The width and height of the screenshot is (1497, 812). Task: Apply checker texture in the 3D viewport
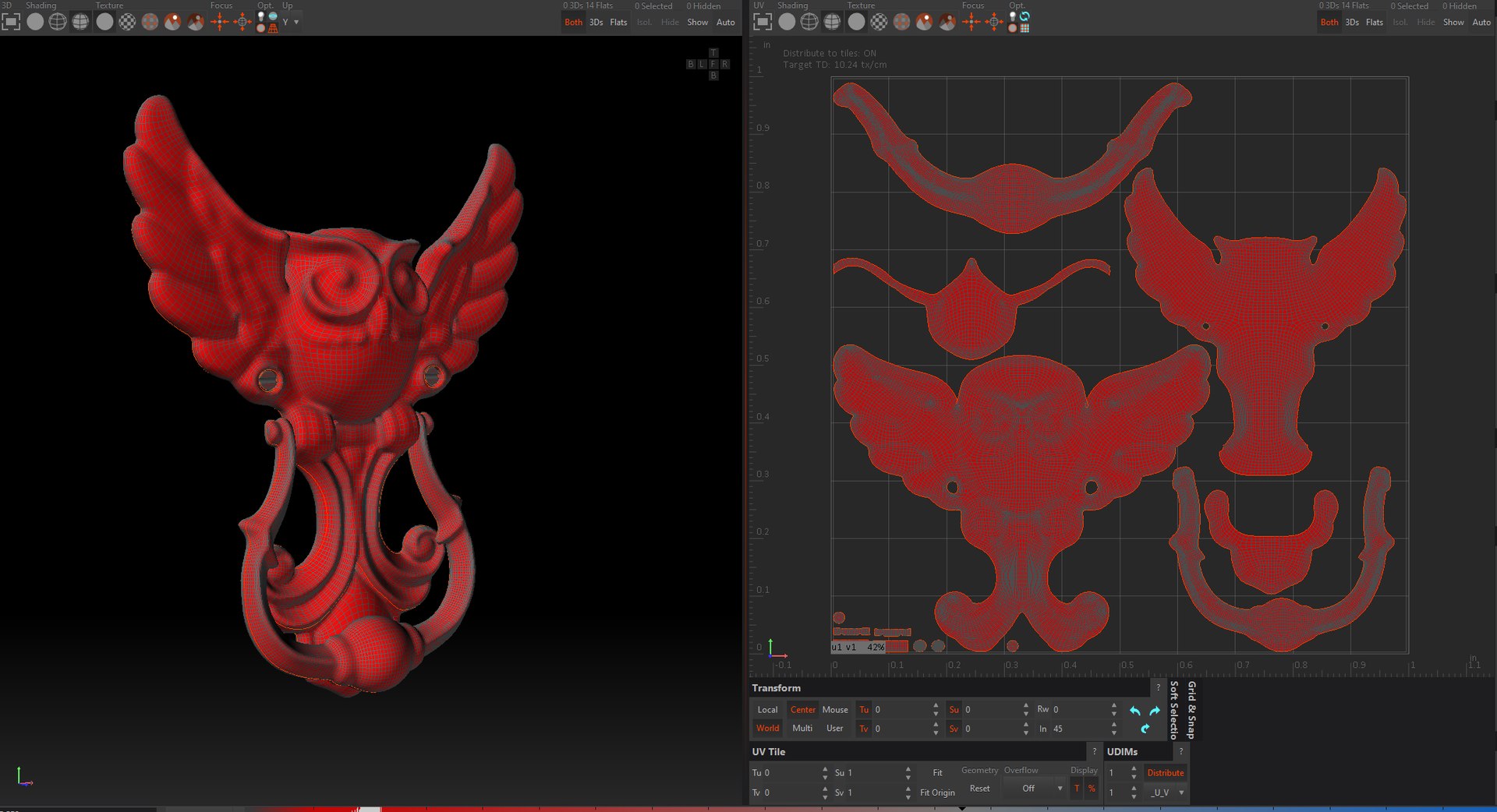tap(127, 22)
